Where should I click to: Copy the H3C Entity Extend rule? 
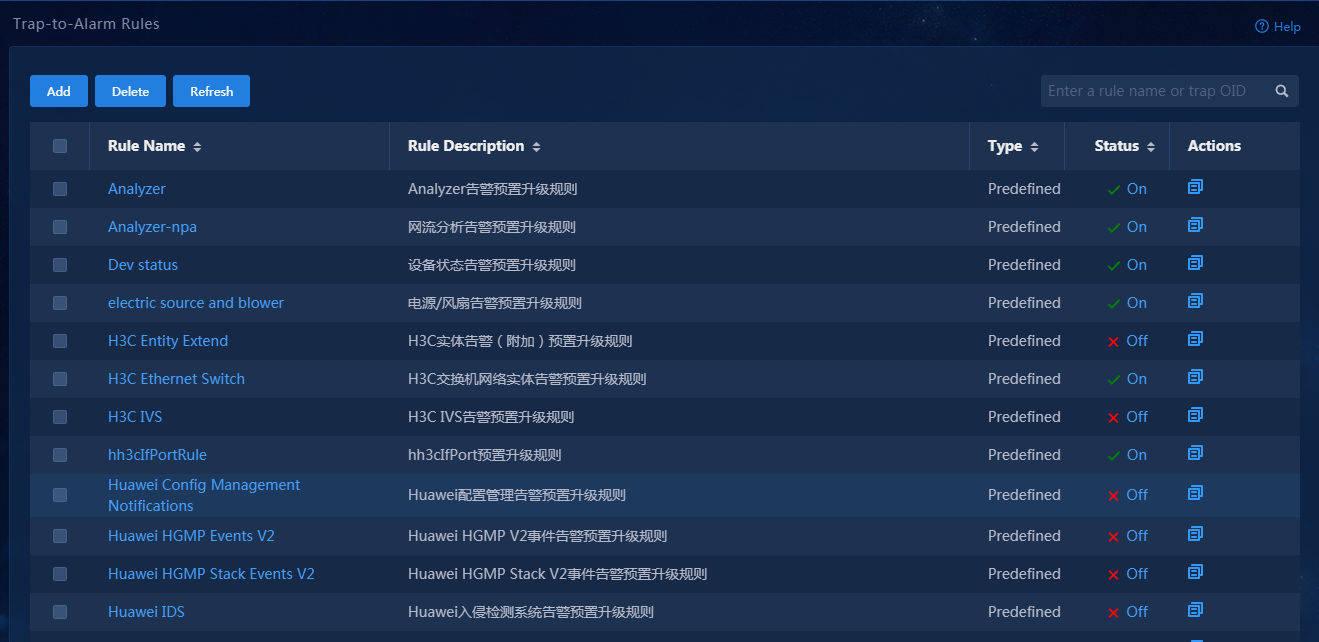[x=1195, y=339]
